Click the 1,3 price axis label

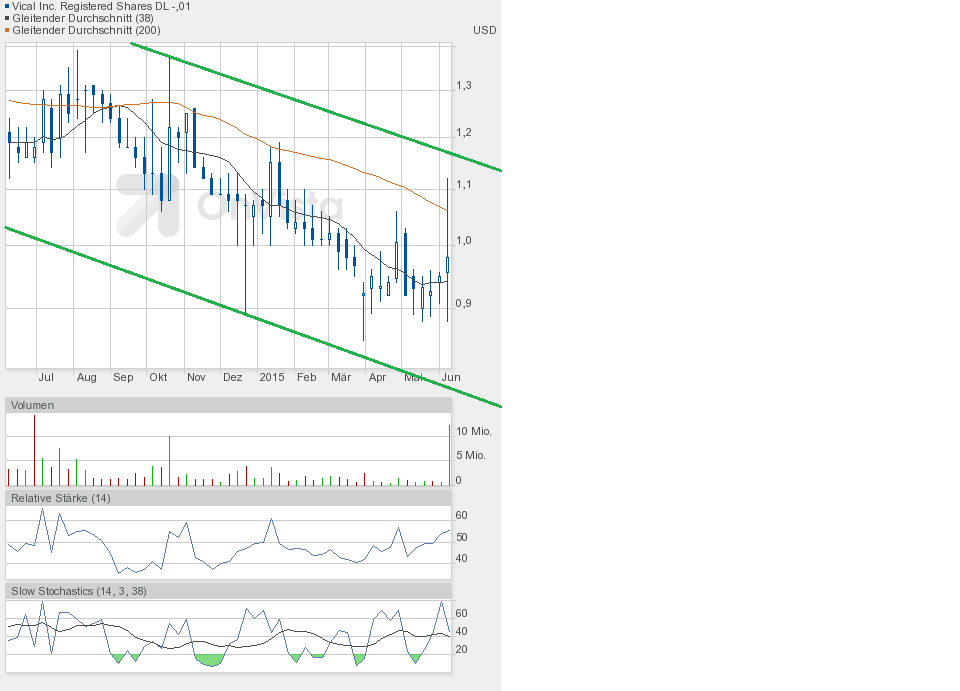tap(463, 86)
